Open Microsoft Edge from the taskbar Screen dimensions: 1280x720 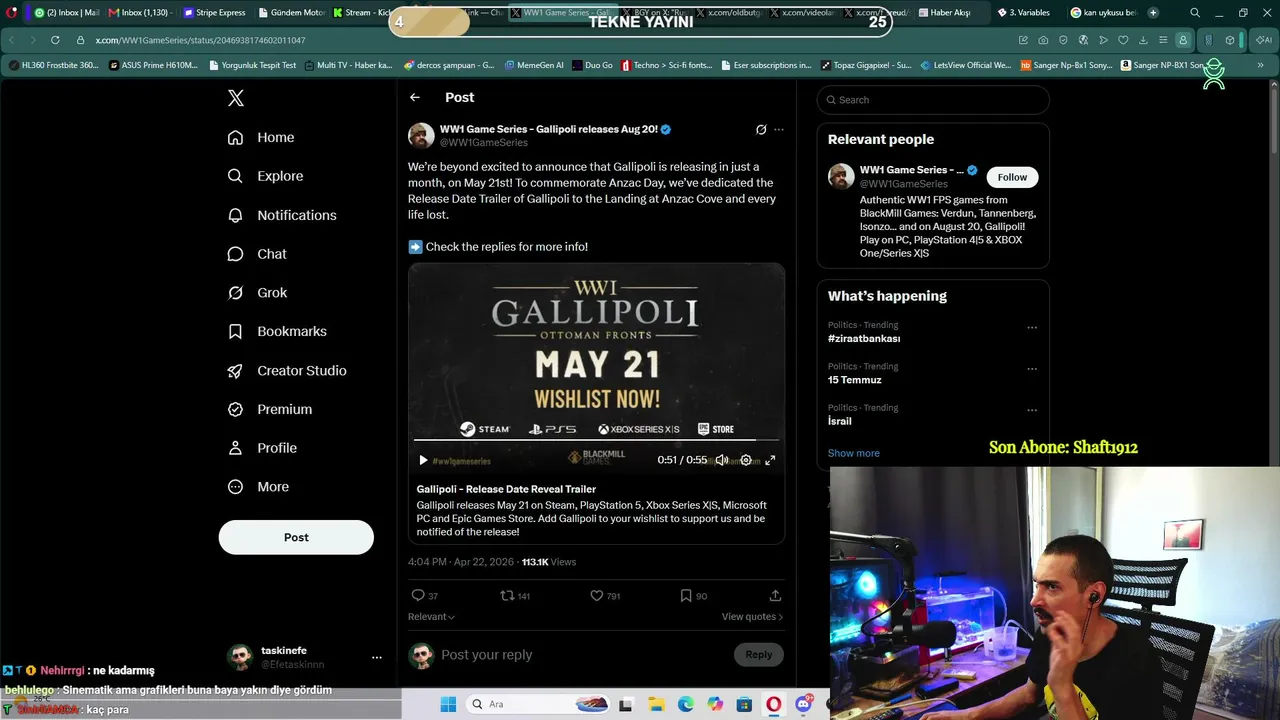(686, 704)
